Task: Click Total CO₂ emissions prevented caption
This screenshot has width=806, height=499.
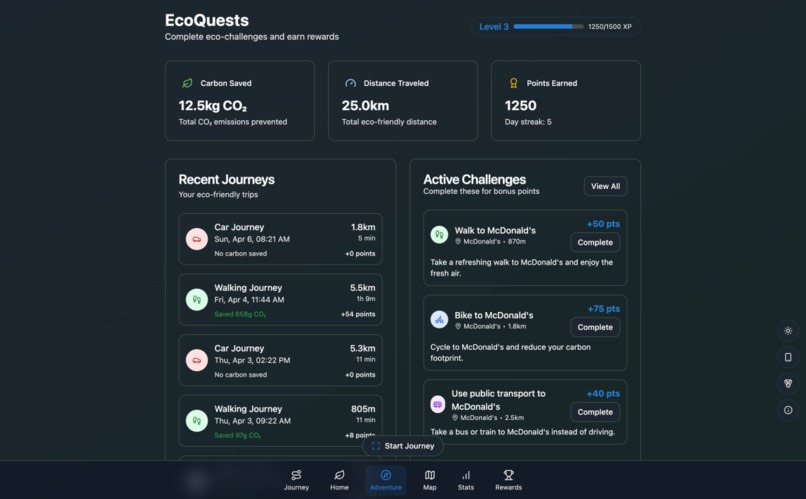Action: click(x=233, y=122)
